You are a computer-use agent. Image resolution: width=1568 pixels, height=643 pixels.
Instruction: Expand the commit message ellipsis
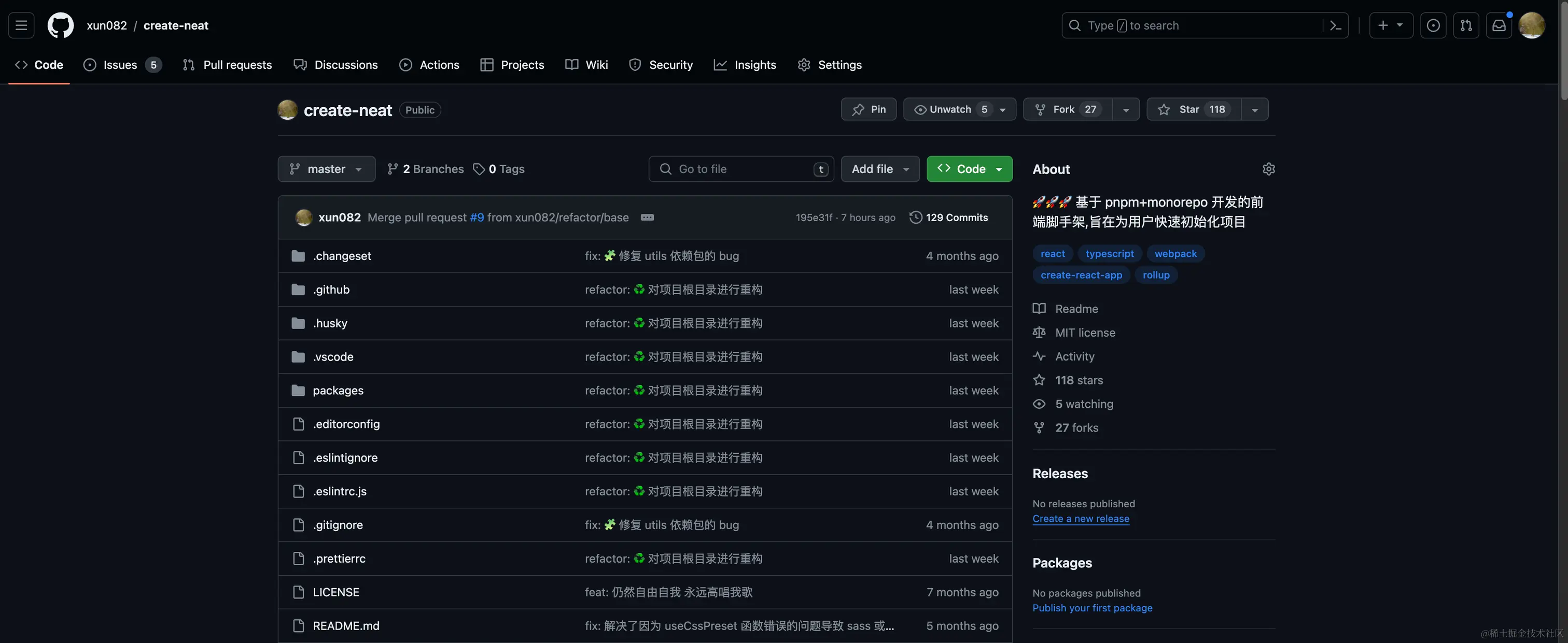647,218
